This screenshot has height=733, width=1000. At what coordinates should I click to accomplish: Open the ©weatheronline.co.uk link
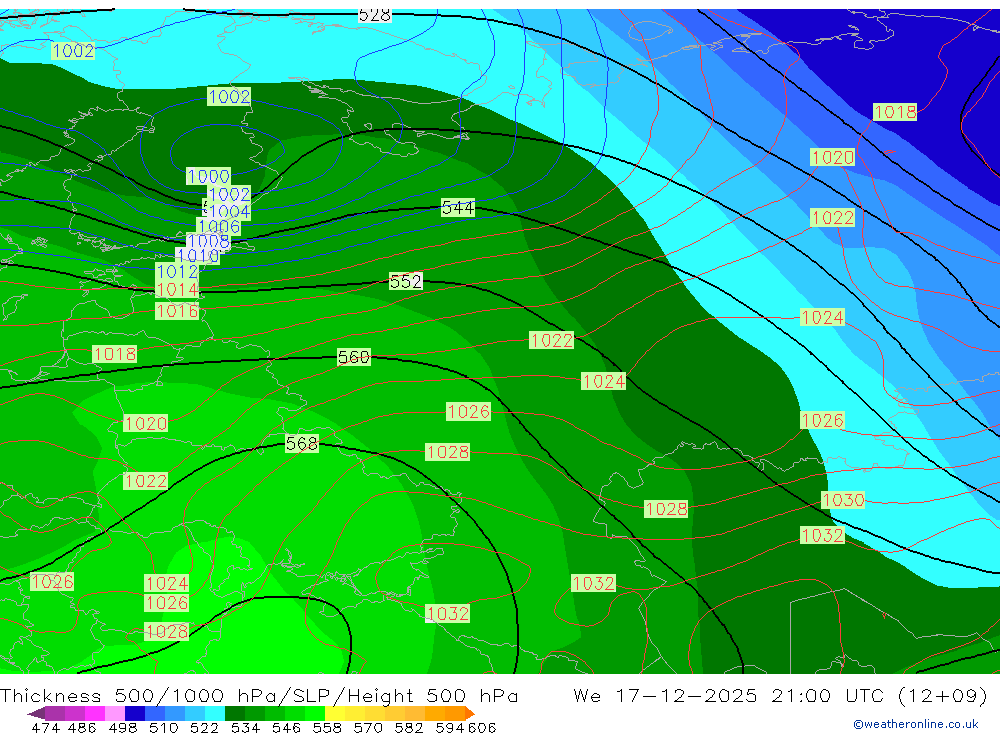click(916, 724)
